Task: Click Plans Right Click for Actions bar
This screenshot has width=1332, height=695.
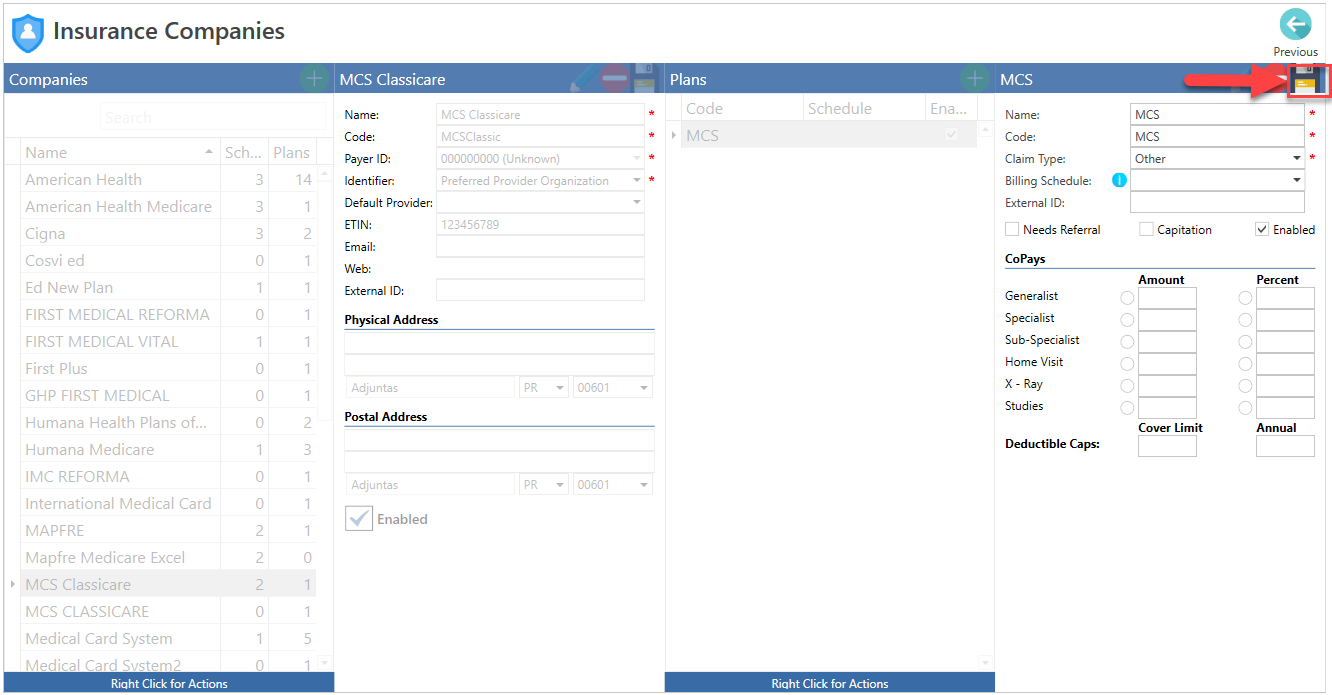Action: pos(829,683)
